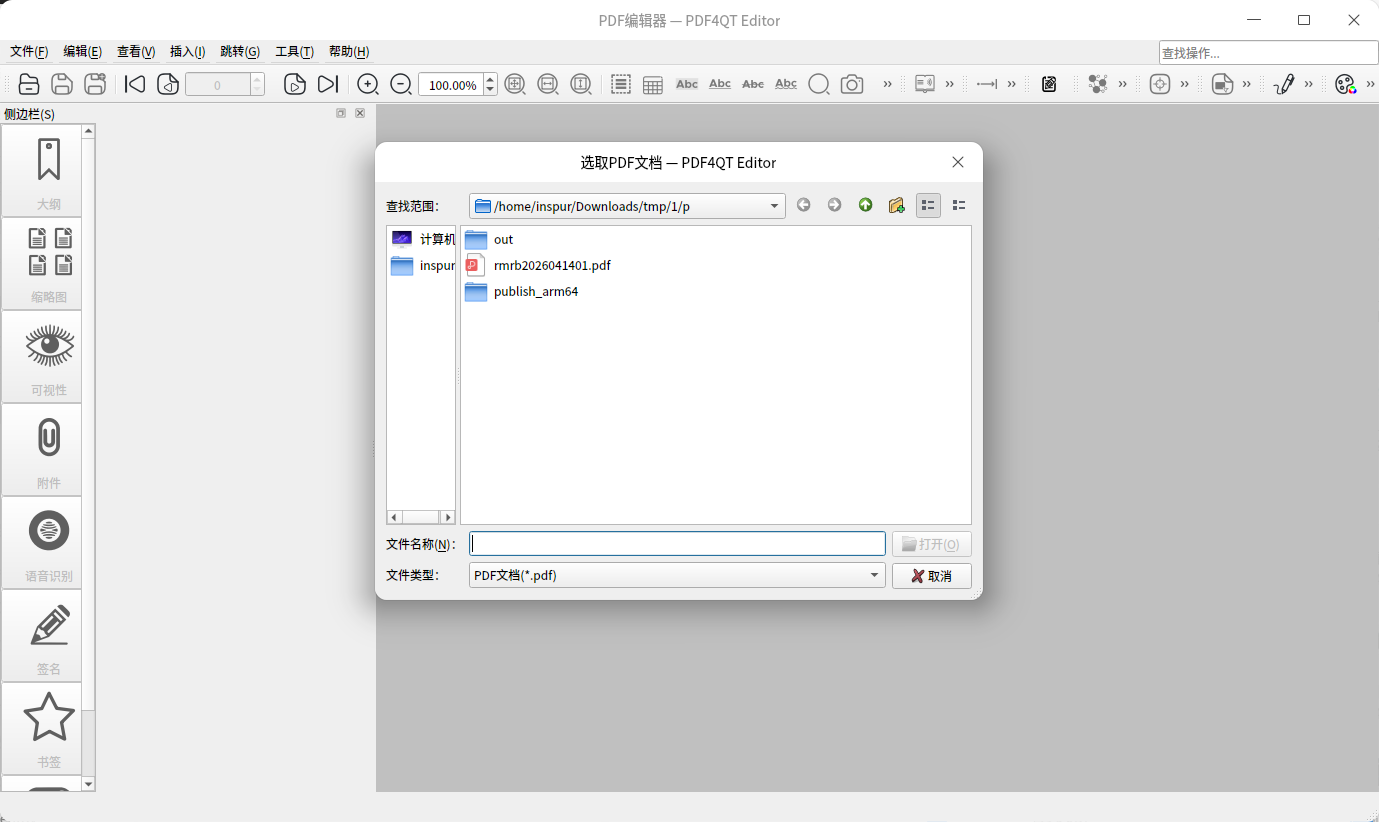Toggle the 可视性 visibility eye panel
The width and height of the screenshot is (1379, 822).
[49, 357]
